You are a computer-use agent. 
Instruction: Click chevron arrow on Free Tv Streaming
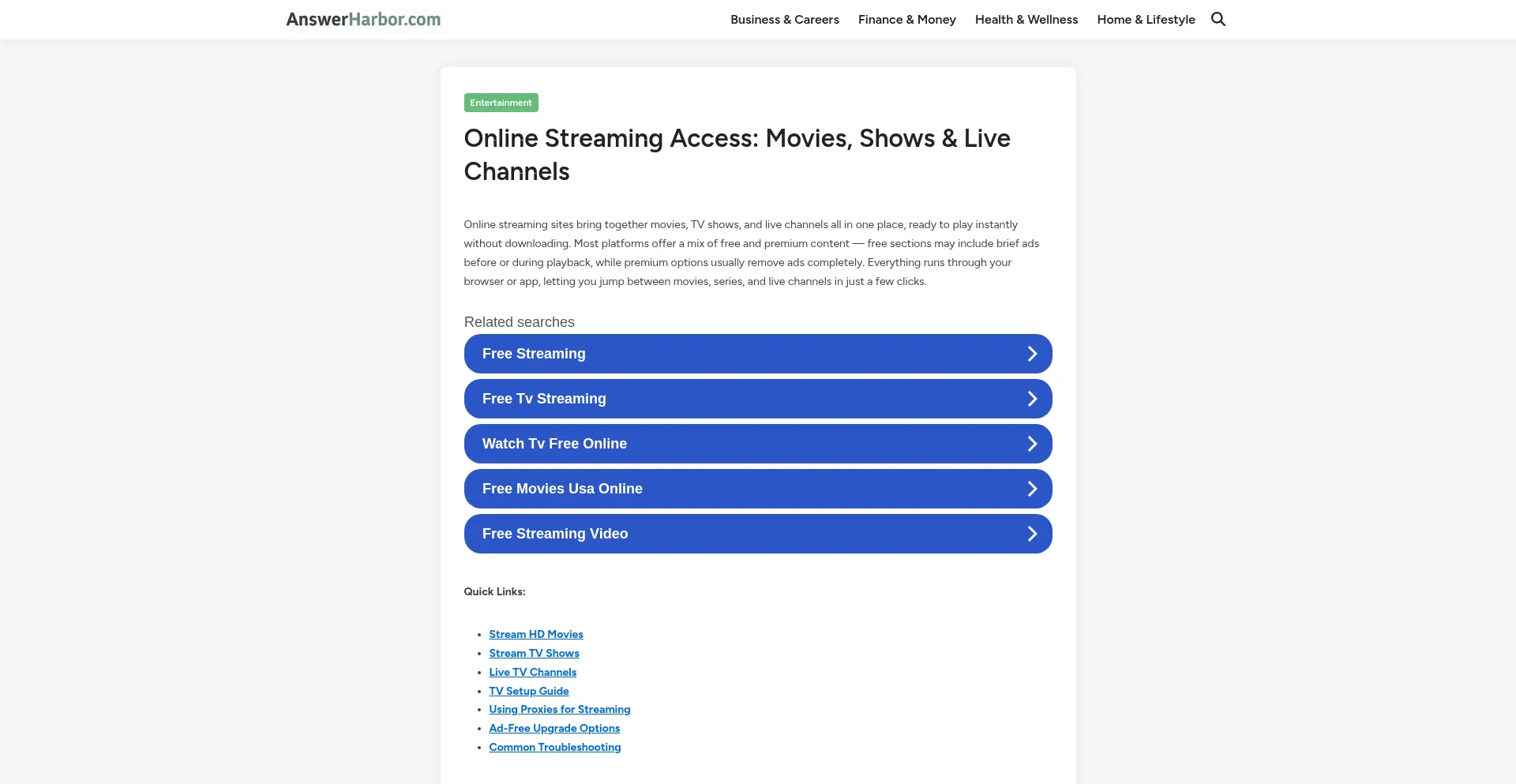(x=1032, y=399)
